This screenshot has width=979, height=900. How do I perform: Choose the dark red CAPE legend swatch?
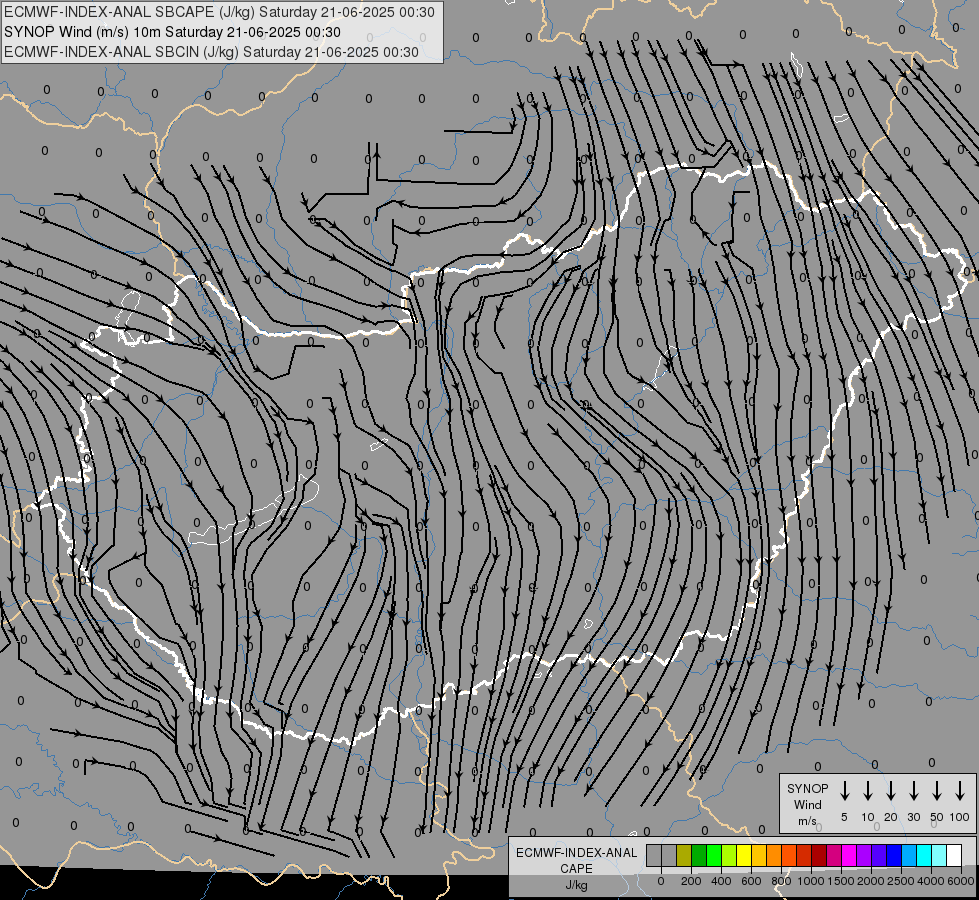pos(819,855)
